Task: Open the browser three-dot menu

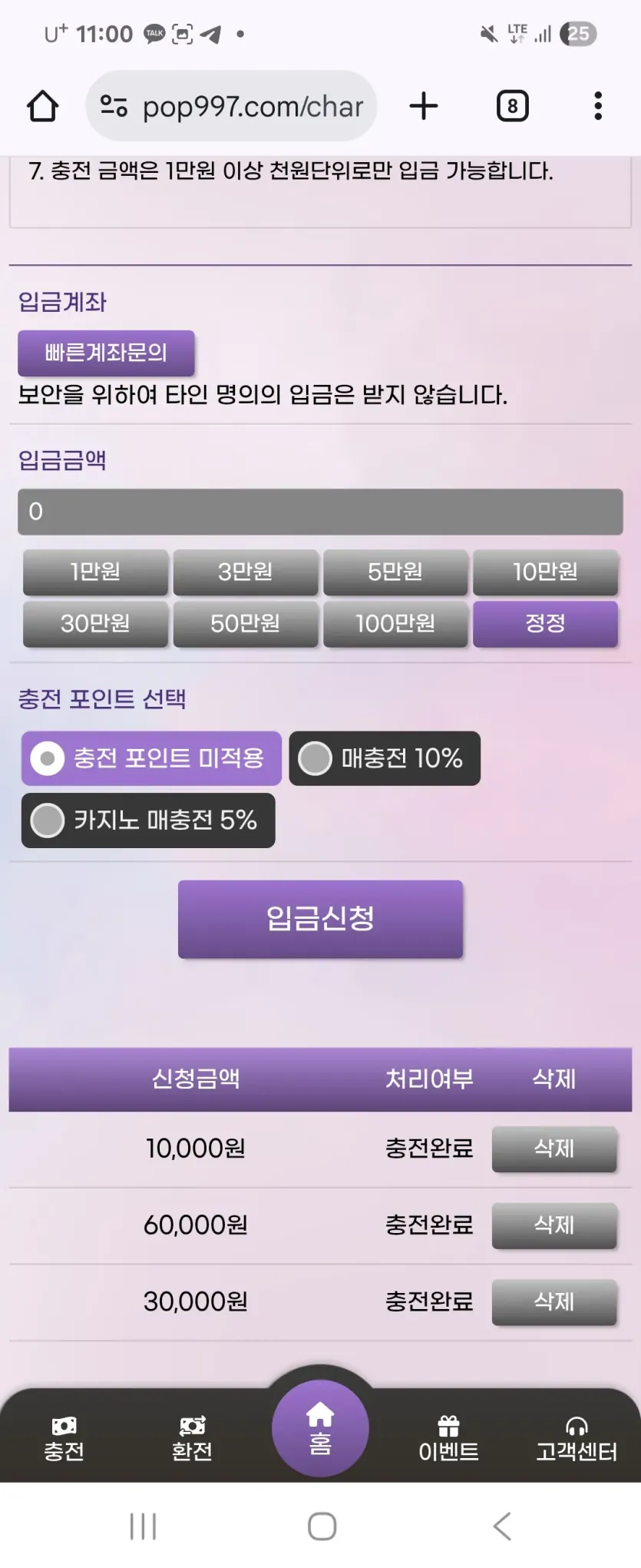Action: [x=598, y=106]
